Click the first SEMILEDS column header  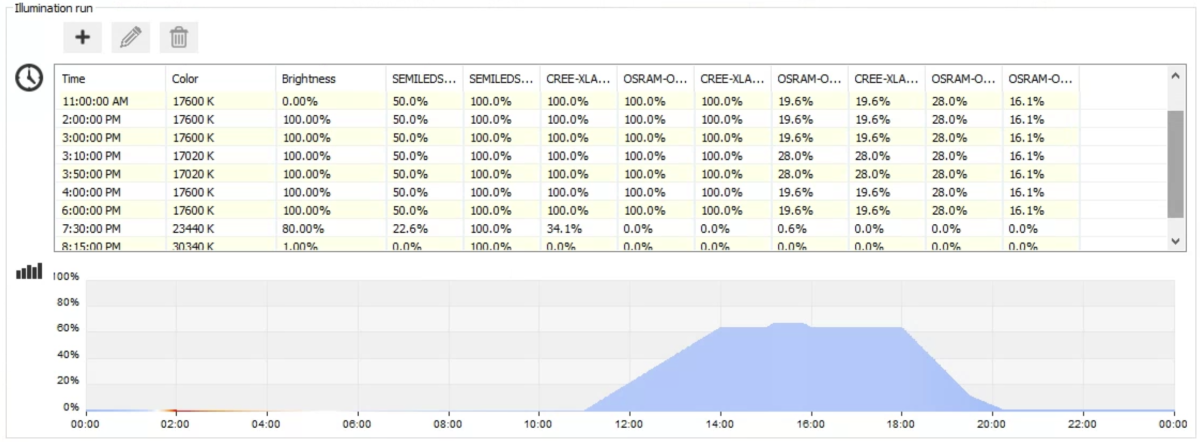[x=424, y=77]
